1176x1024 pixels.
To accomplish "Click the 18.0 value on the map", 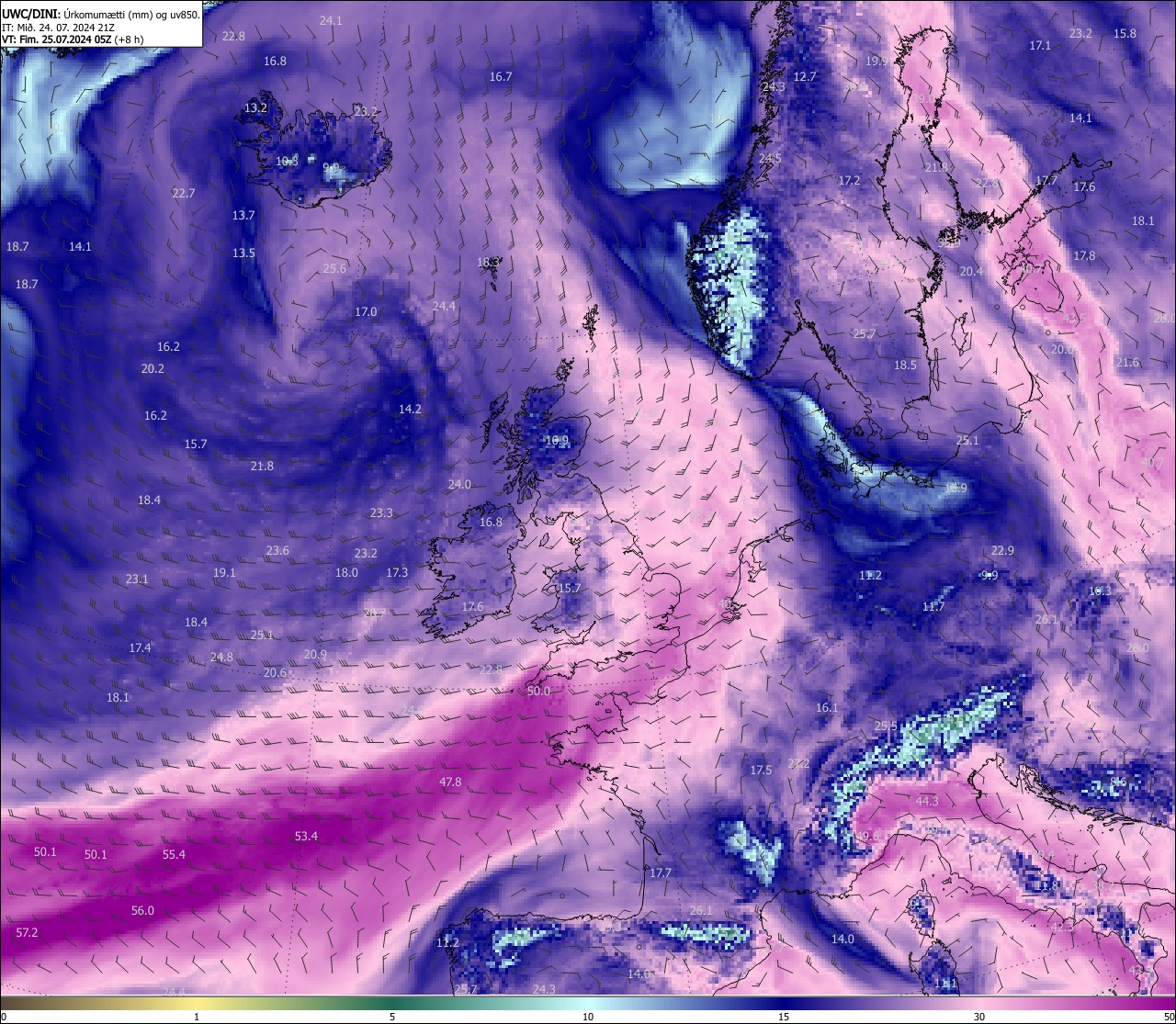I will [x=346, y=573].
